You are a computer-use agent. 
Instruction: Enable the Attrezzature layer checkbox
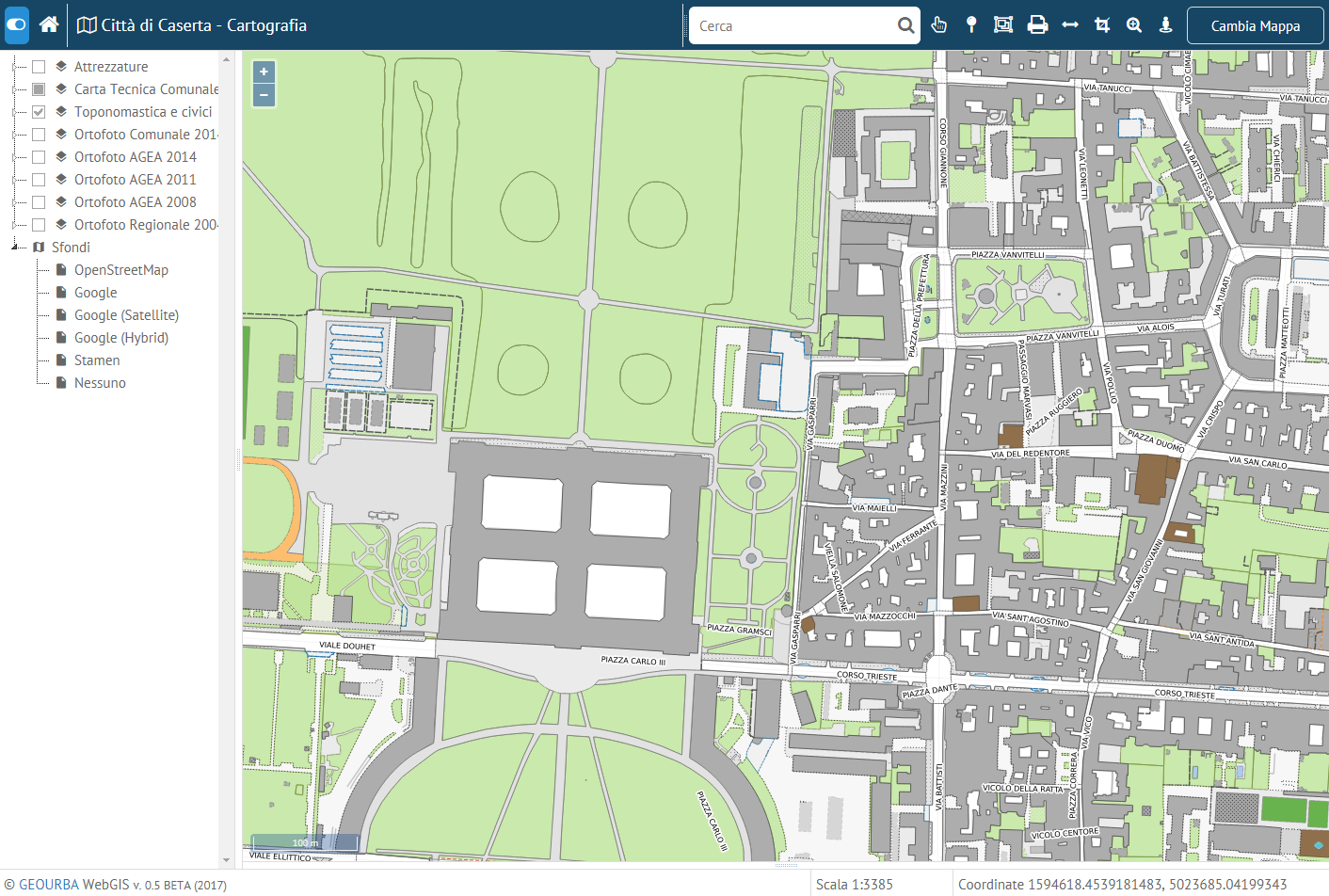(39, 67)
